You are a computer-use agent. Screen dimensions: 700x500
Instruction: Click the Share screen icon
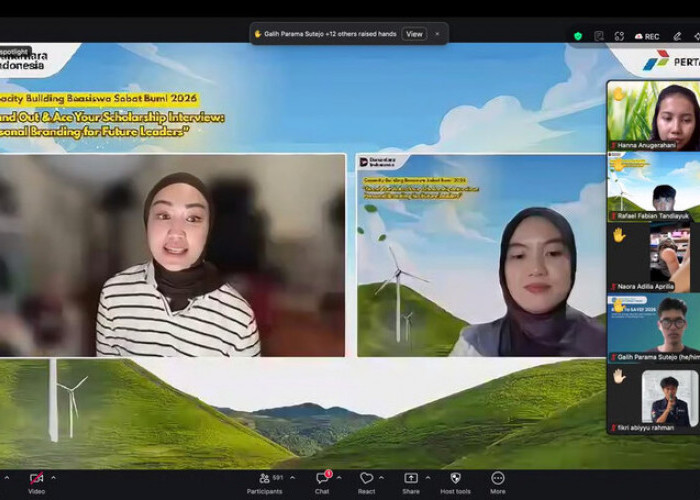point(411,479)
